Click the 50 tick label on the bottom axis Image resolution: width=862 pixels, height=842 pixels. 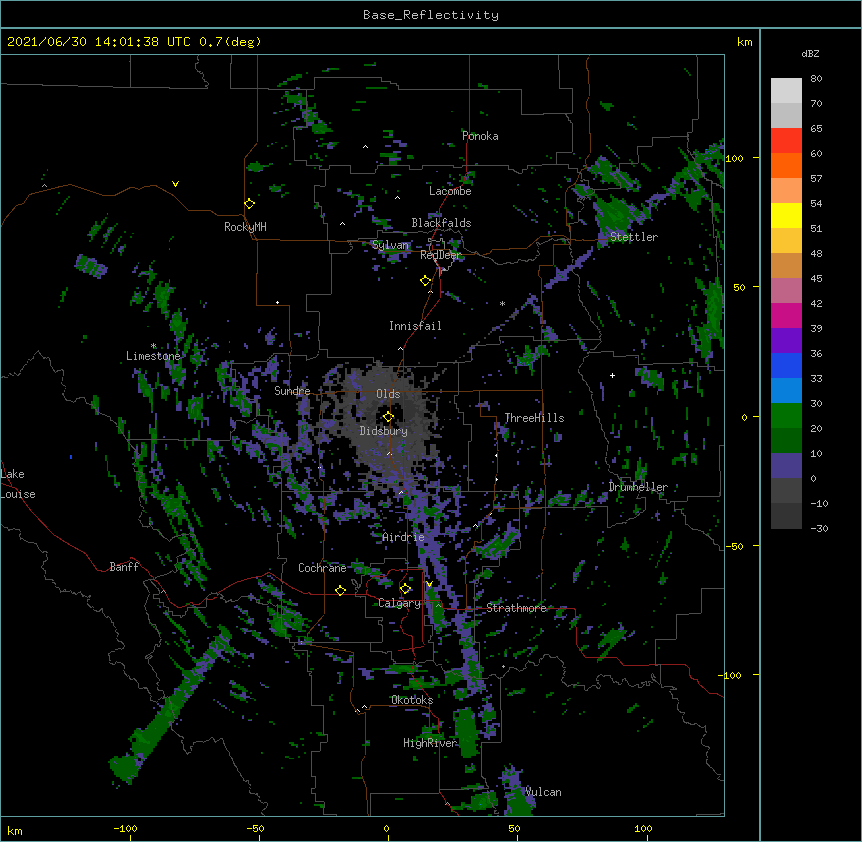pos(514,828)
